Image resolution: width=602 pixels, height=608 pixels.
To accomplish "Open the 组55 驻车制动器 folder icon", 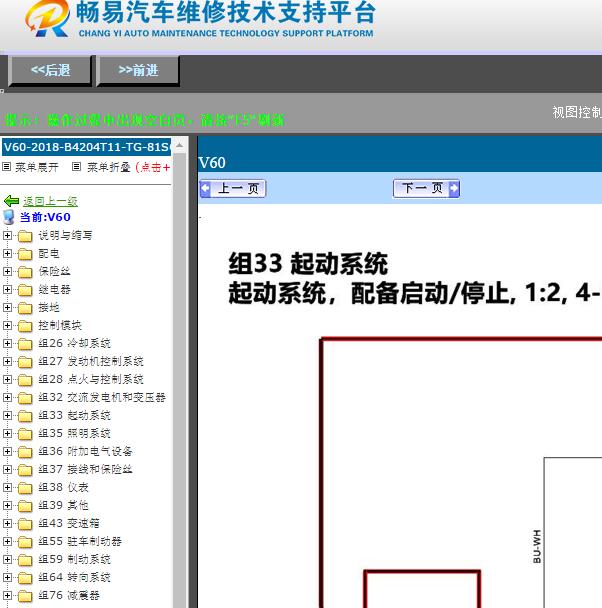I will pyautogui.click(x=25, y=542).
